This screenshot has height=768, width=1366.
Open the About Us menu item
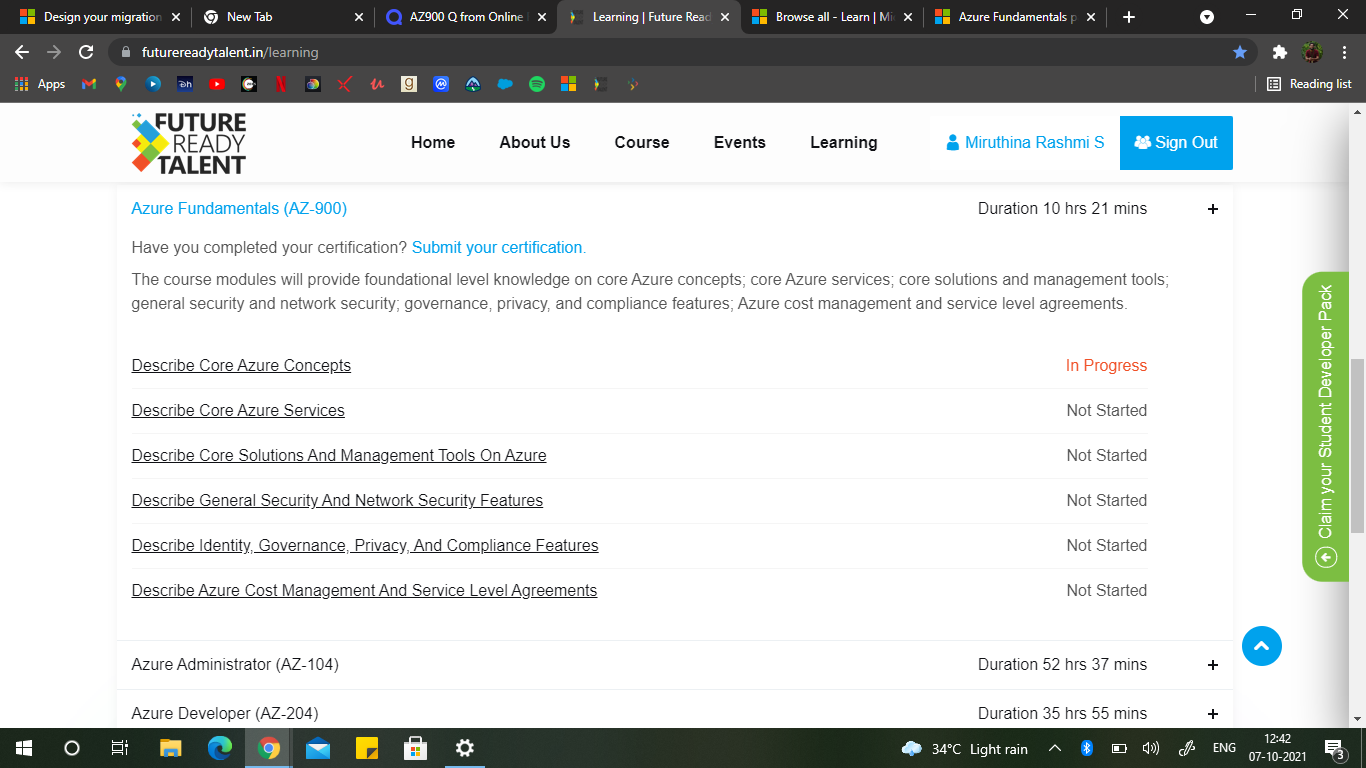535,142
